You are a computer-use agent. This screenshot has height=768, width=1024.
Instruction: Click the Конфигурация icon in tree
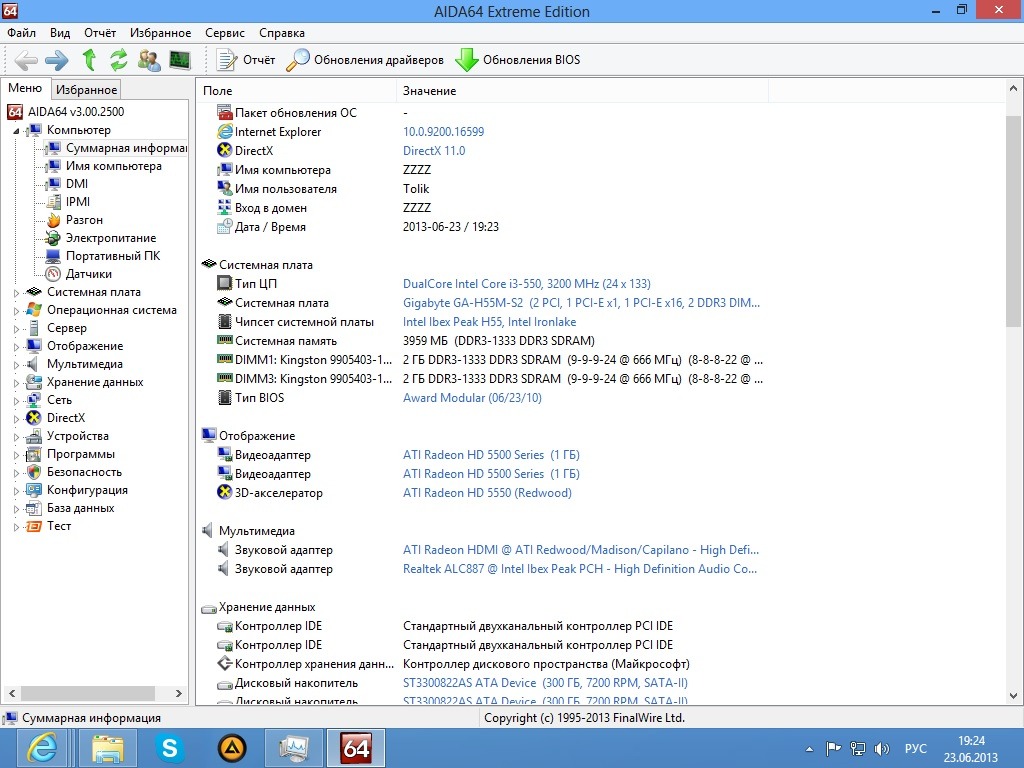coord(34,490)
